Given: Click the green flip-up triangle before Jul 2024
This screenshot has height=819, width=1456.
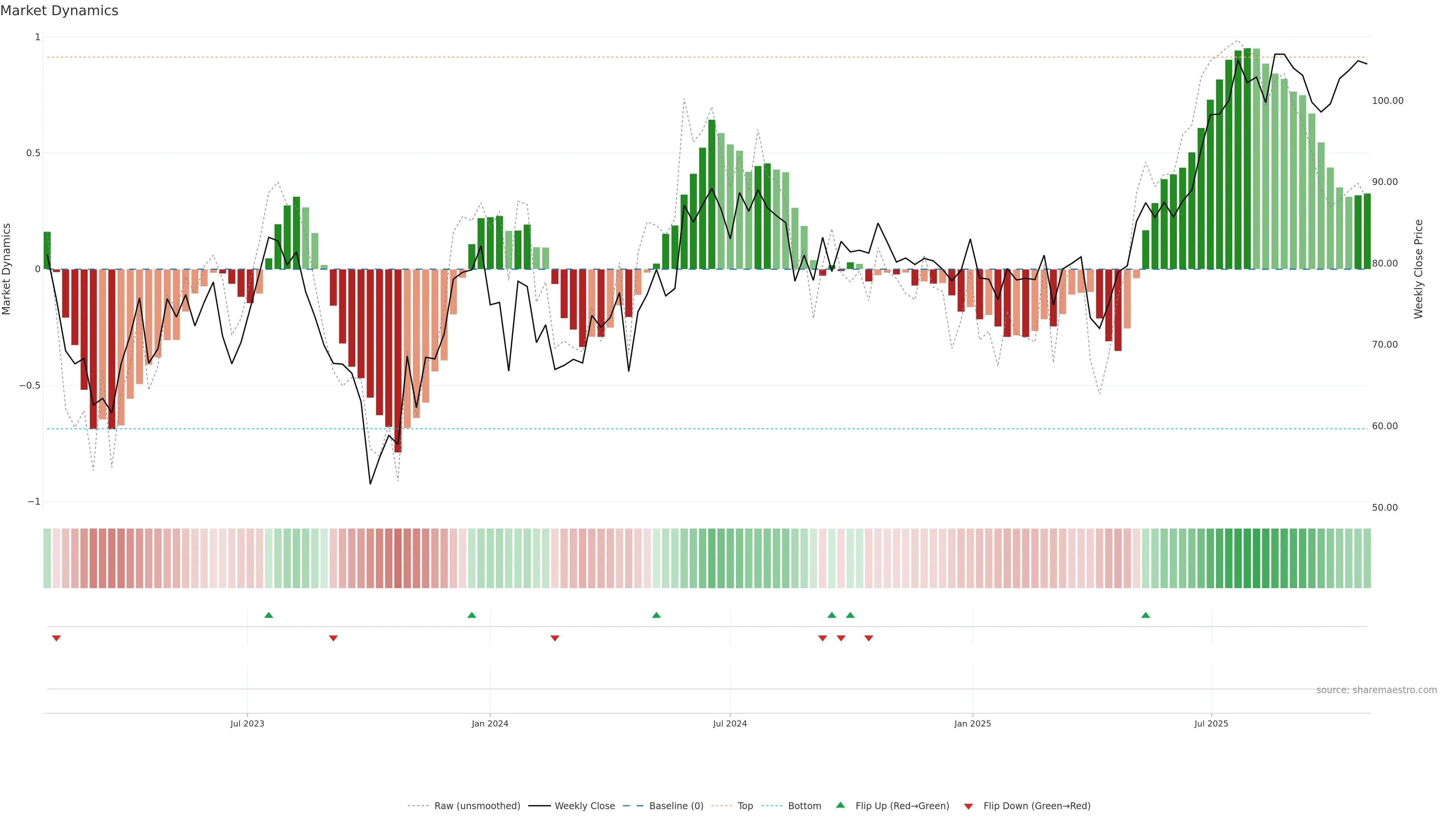Looking at the screenshot, I should (x=656, y=615).
